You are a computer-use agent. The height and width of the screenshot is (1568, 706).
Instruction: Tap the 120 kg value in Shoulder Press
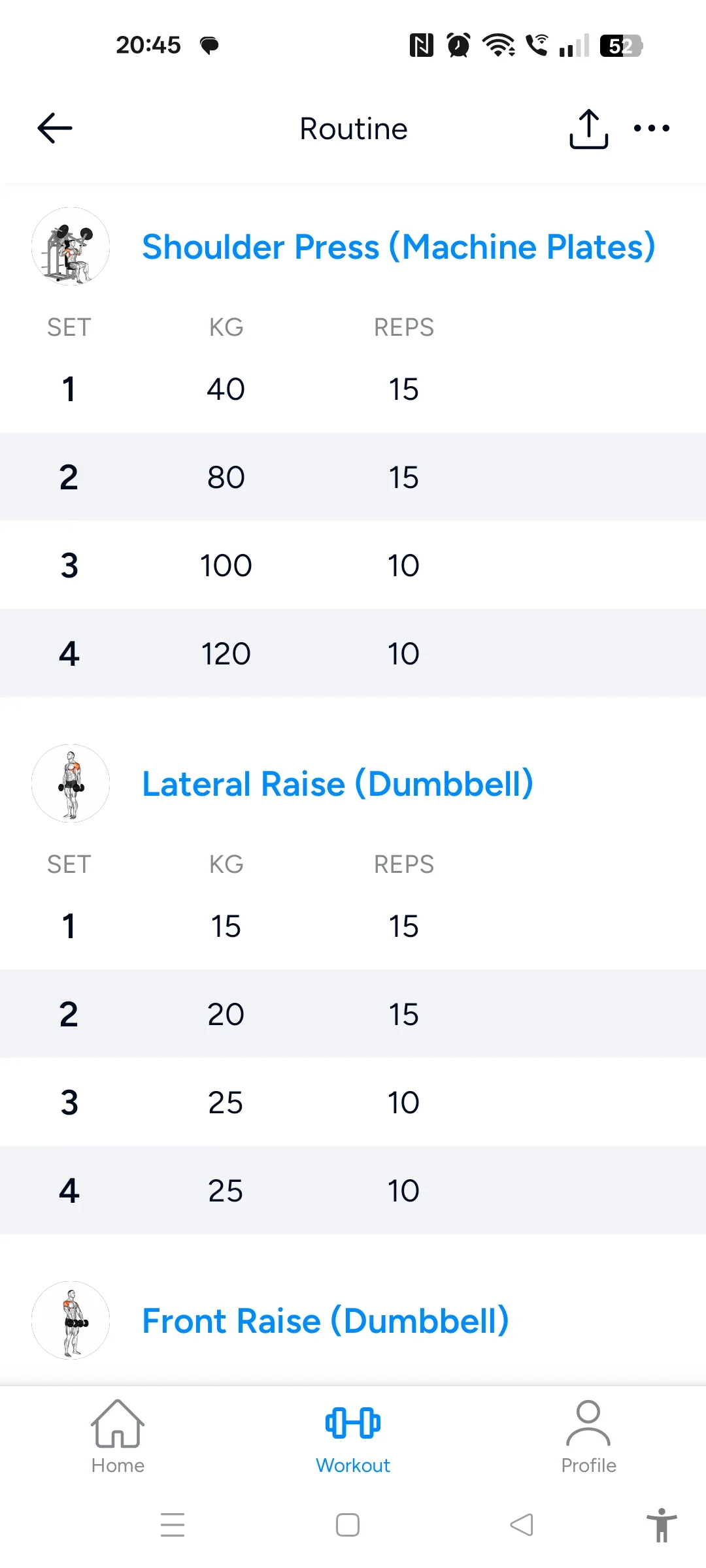coord(226,653)
